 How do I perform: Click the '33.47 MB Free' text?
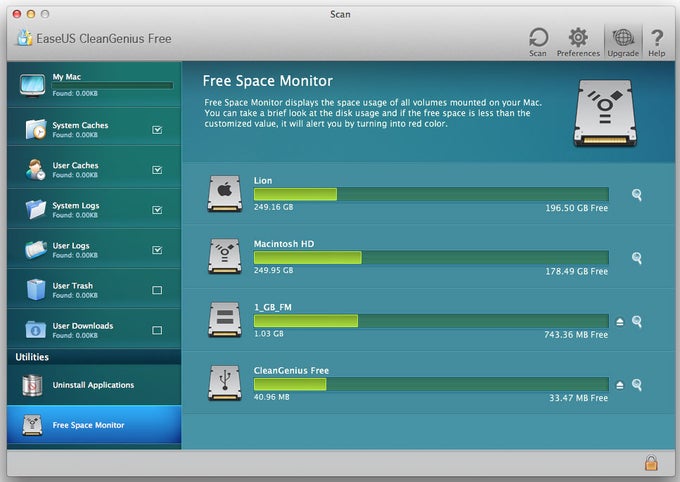(578, 398)
